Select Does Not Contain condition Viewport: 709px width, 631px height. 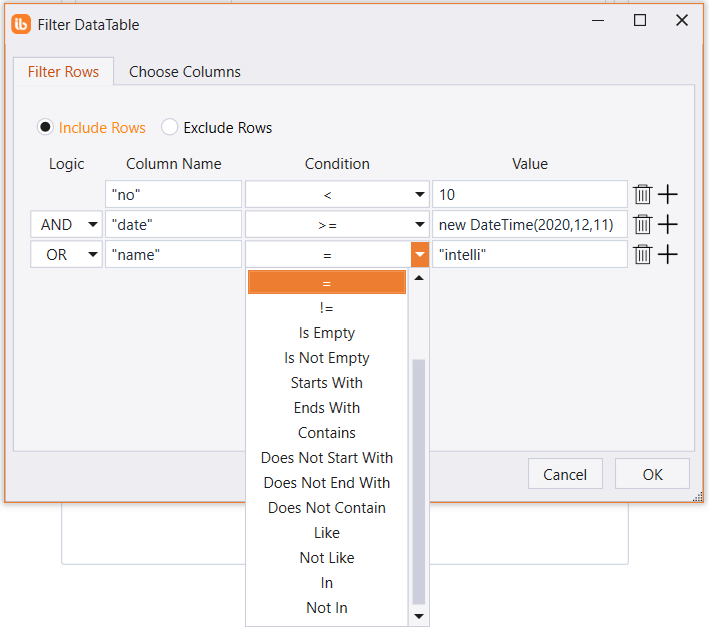[326, 508]
